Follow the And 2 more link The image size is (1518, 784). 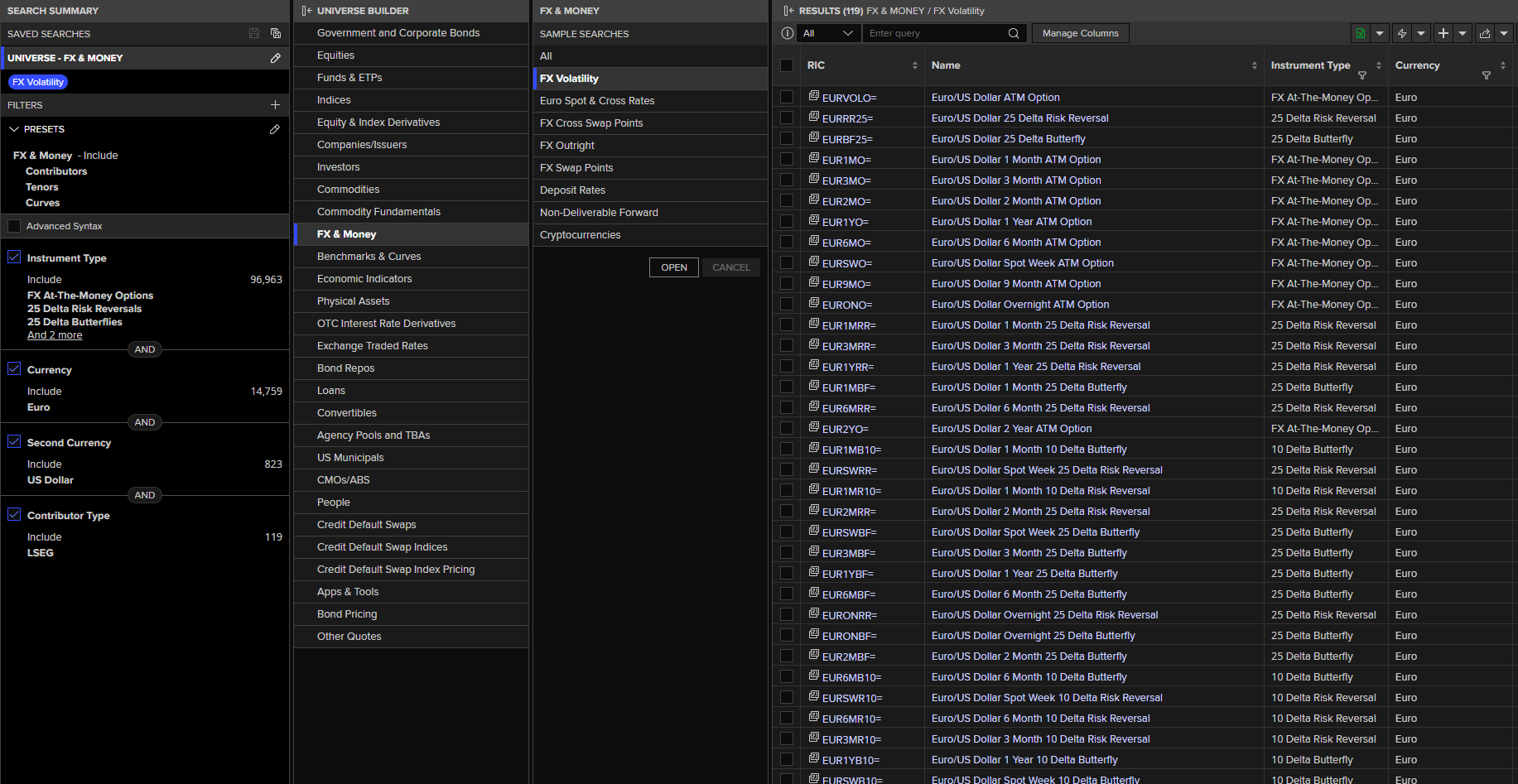(x=55, y=335)
